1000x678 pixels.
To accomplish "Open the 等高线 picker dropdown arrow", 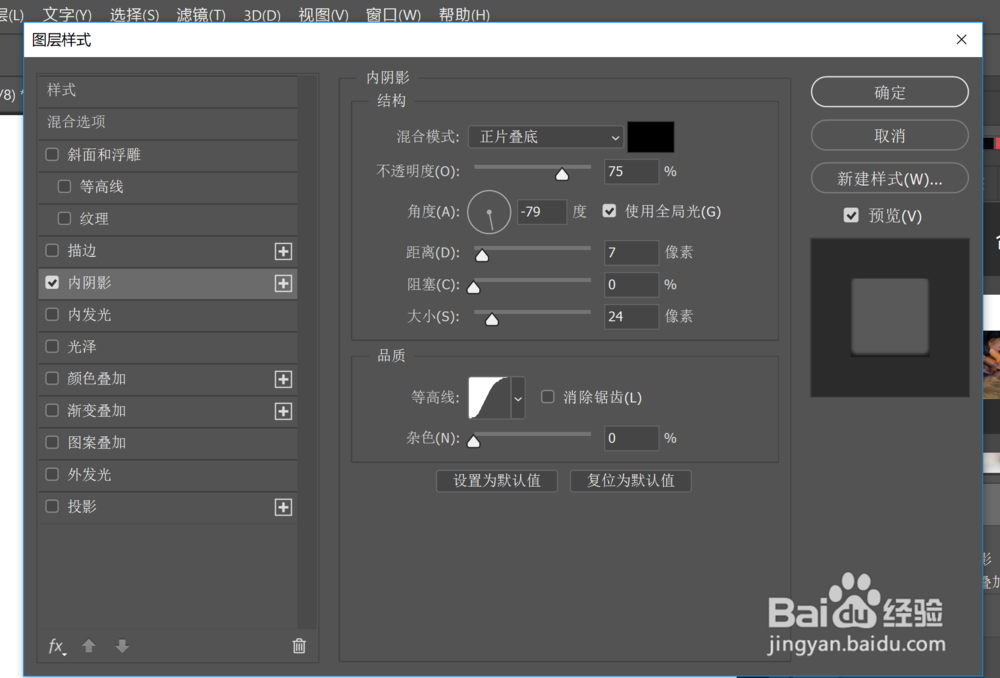I will coord(517,397).
